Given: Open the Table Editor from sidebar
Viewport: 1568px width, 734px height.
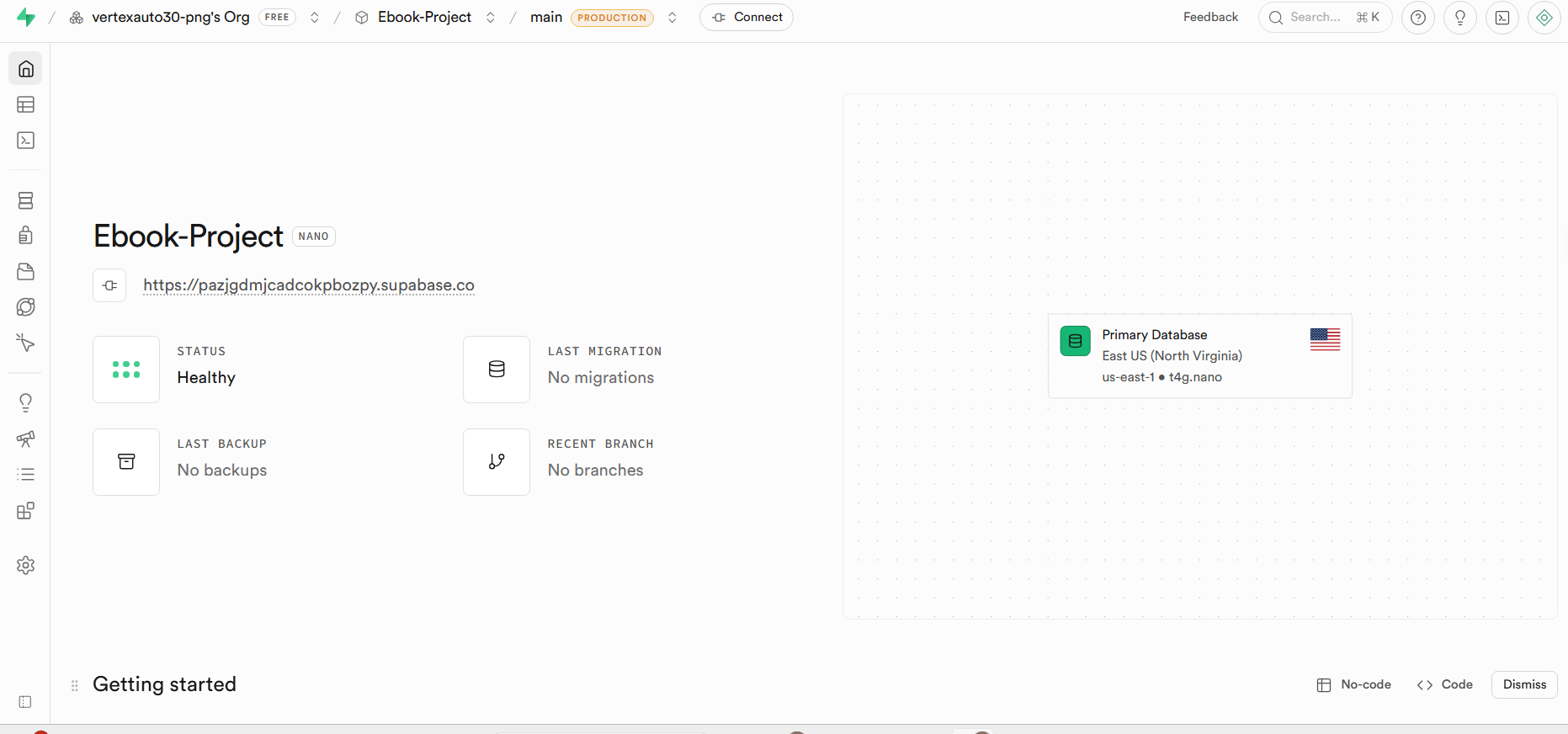Looking at the screenshot, I should click(25, 104).
